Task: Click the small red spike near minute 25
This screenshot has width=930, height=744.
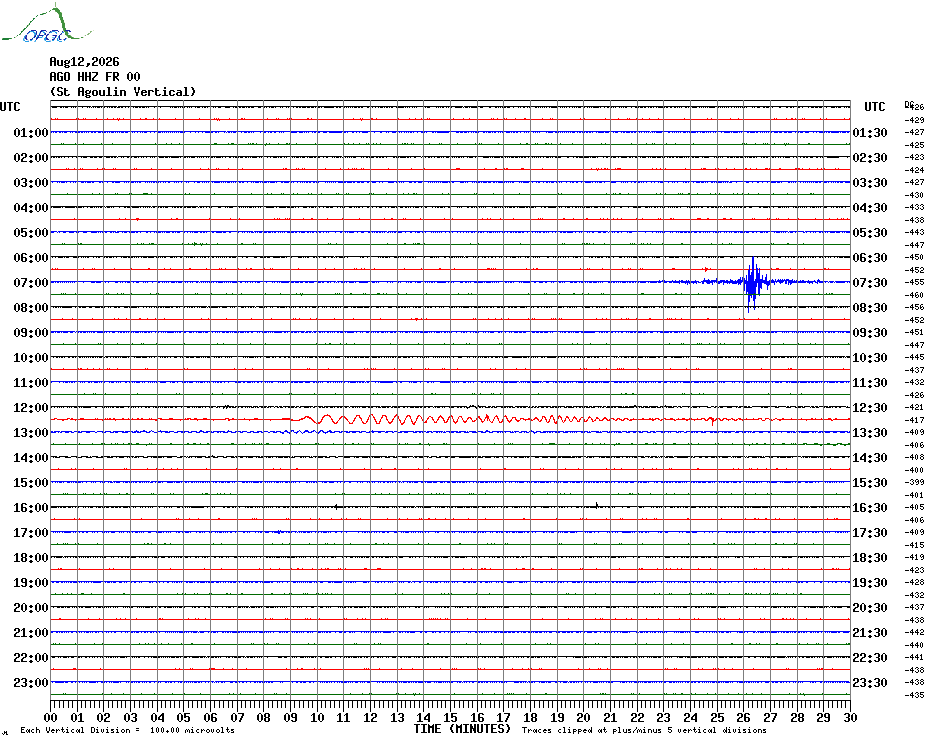Action: (712, 421)
